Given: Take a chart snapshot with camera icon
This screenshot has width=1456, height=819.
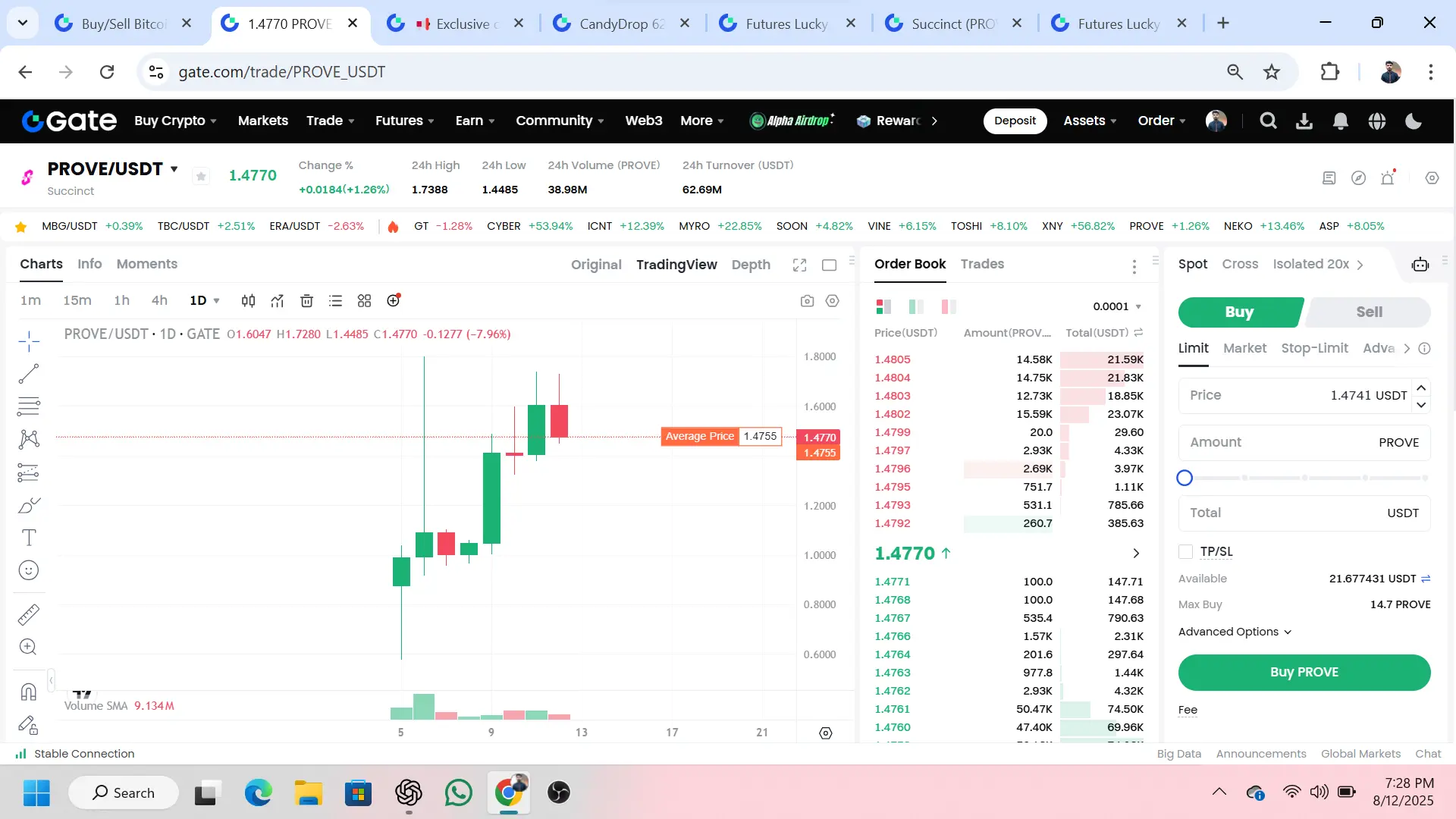Looking at the screenshot, I should (807, 301).
